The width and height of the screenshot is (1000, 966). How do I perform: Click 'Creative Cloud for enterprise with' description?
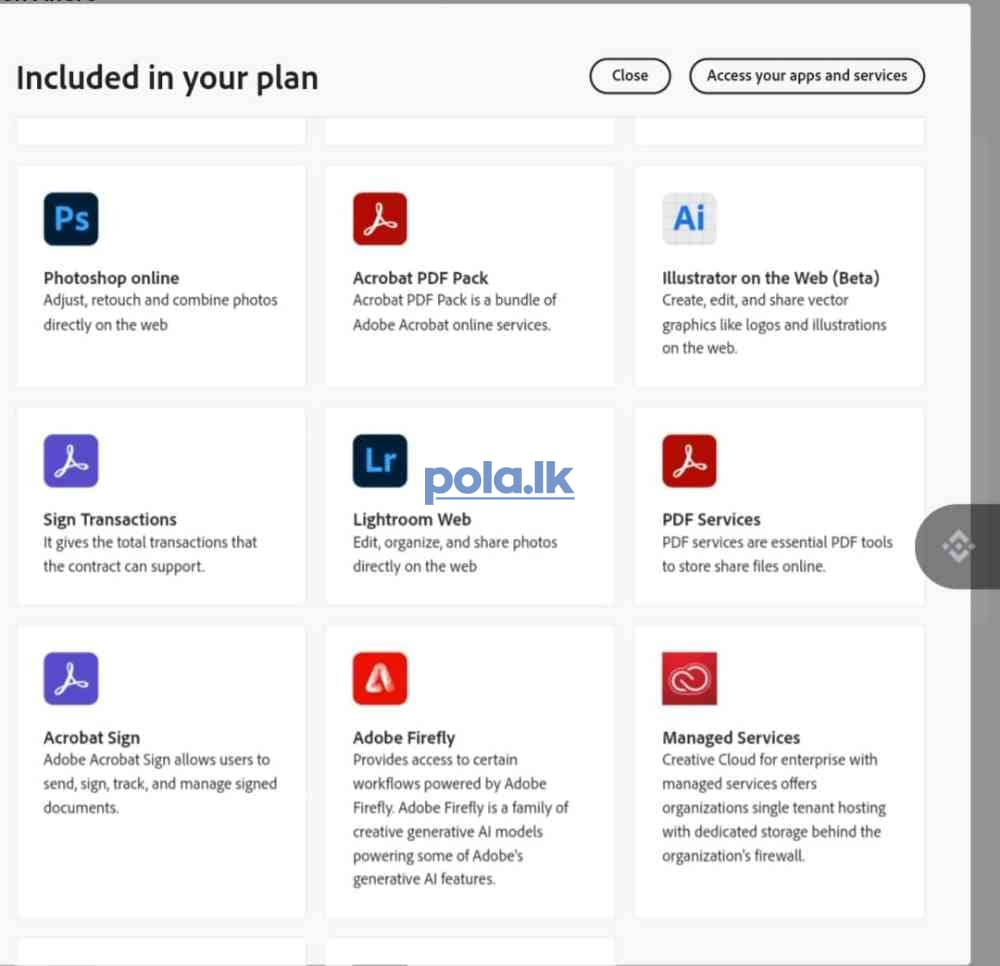point(774,808)
